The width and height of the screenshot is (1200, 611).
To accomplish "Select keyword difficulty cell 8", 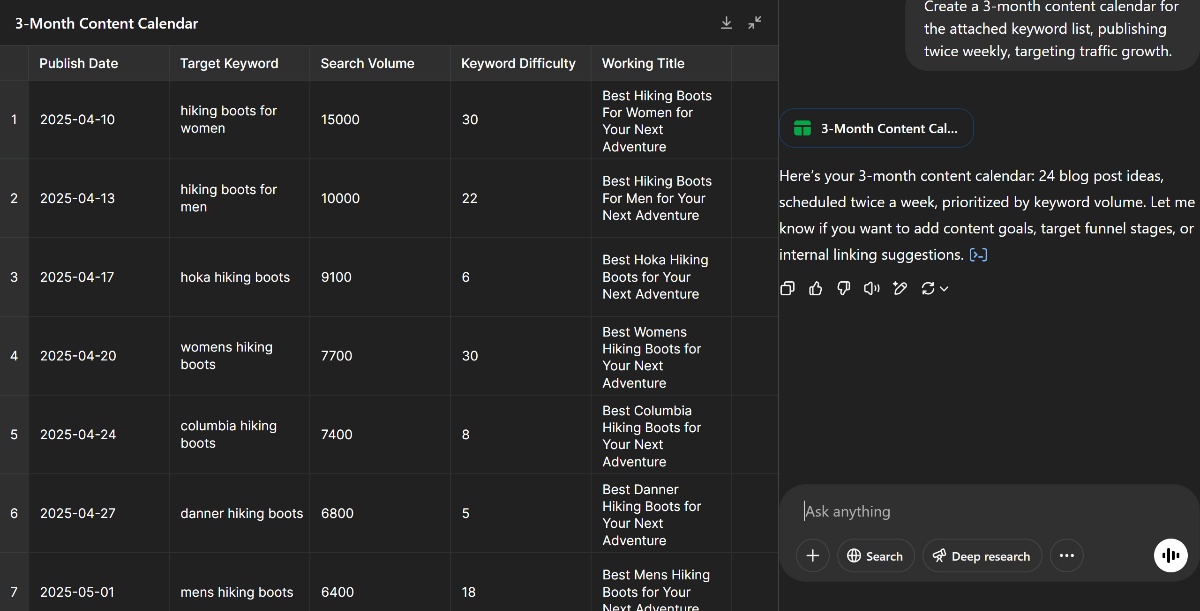I will point(520,435).
